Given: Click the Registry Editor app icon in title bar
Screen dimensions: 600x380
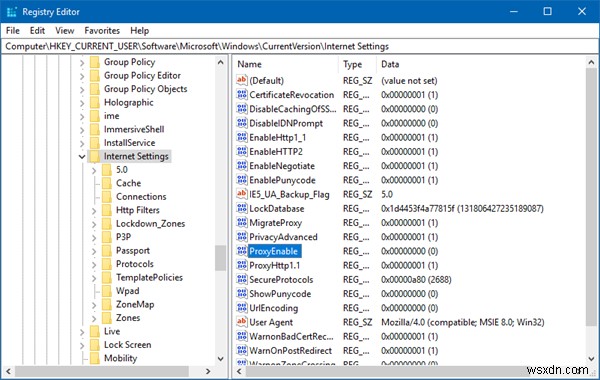Looking at the screenshot, I should coord(11,12).
